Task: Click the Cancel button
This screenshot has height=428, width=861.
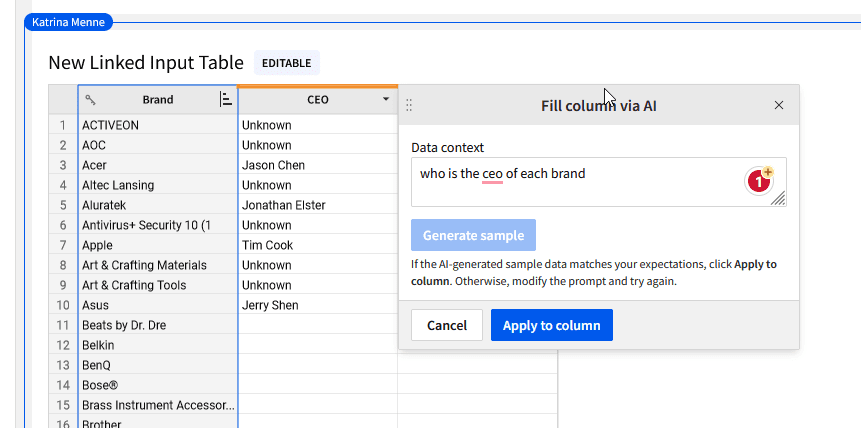Action: tap(447, 325)
